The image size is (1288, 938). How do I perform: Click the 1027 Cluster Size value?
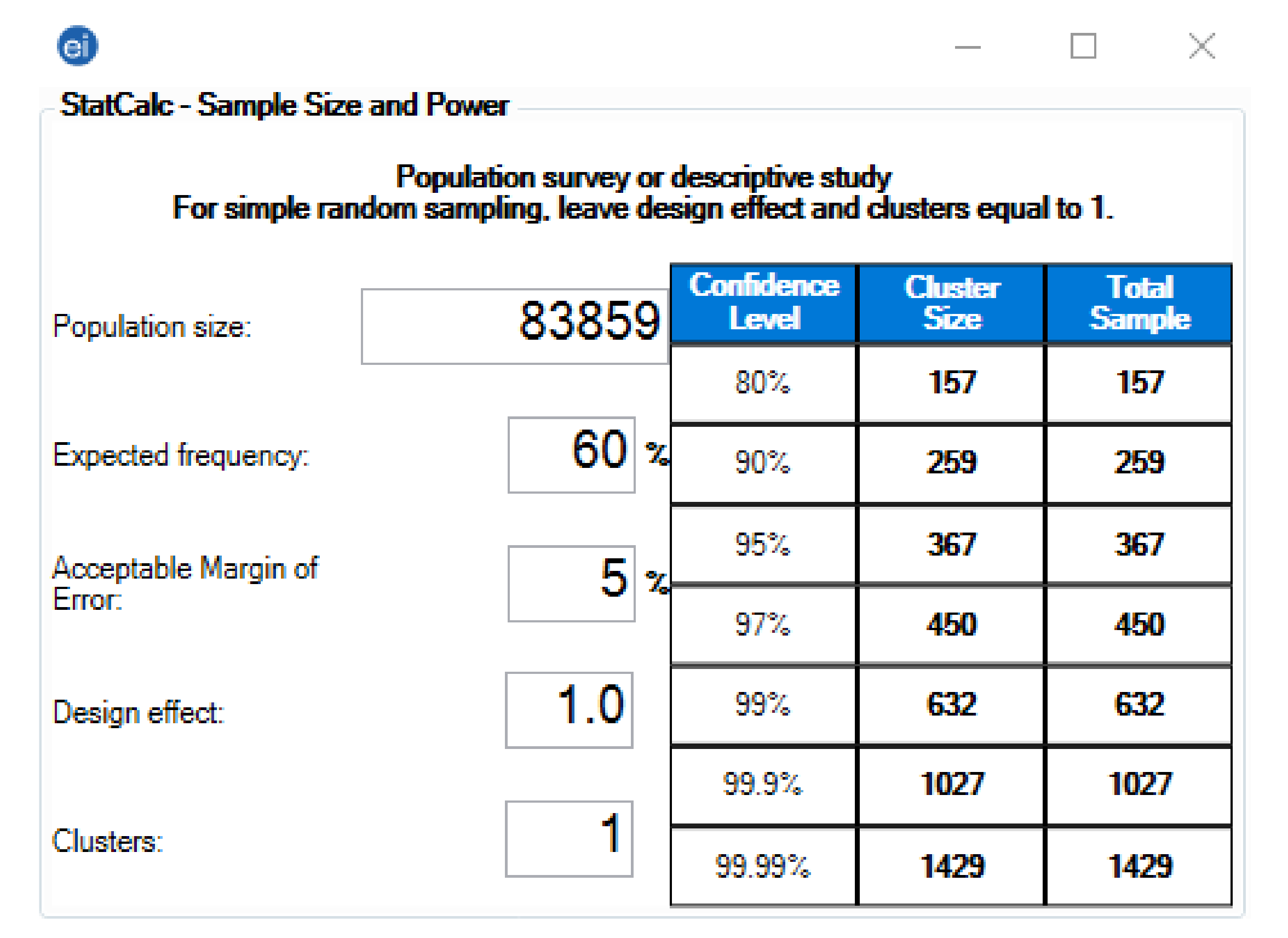951,784
